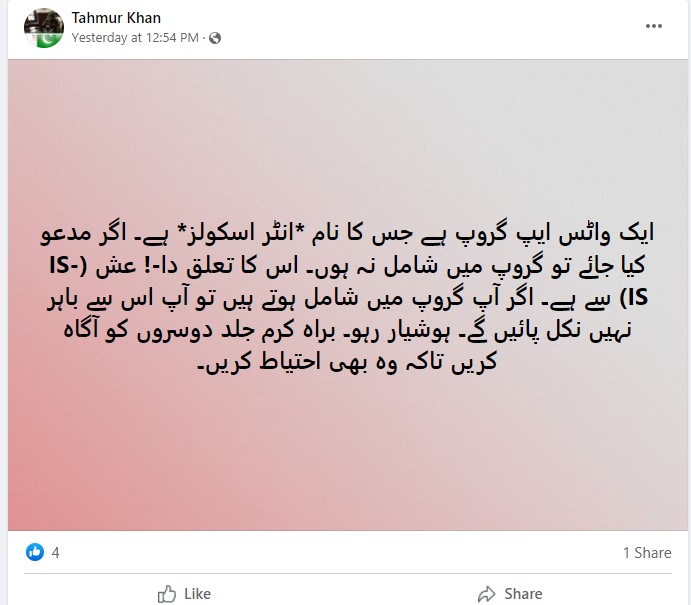691x605 pixels.
Task: Click the globe public audience icon
Action: point(215,38)
